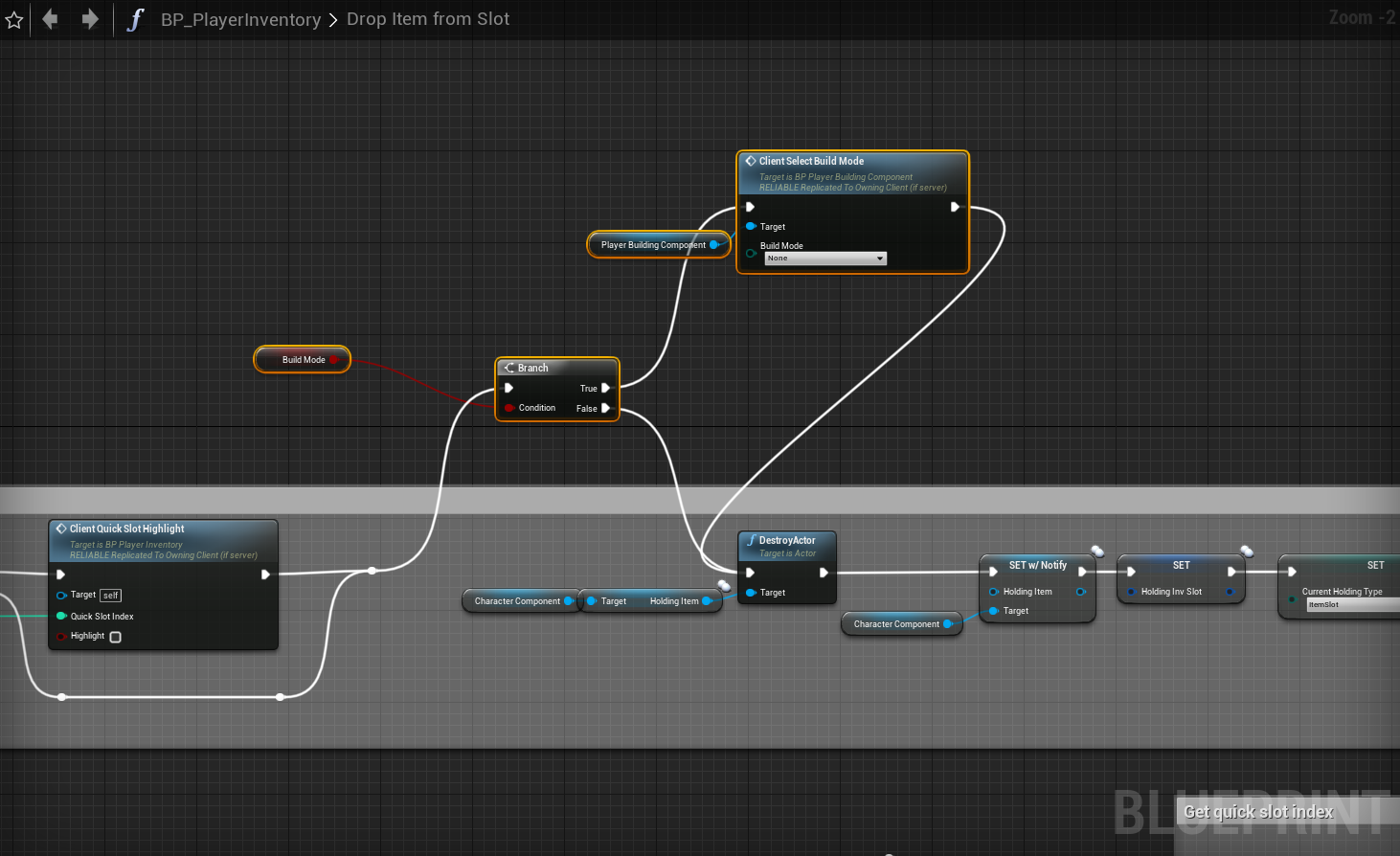1400x856 pixels.
Task: Open BP_PlayerInventory breadcrumb
Action: coord(240,19)
